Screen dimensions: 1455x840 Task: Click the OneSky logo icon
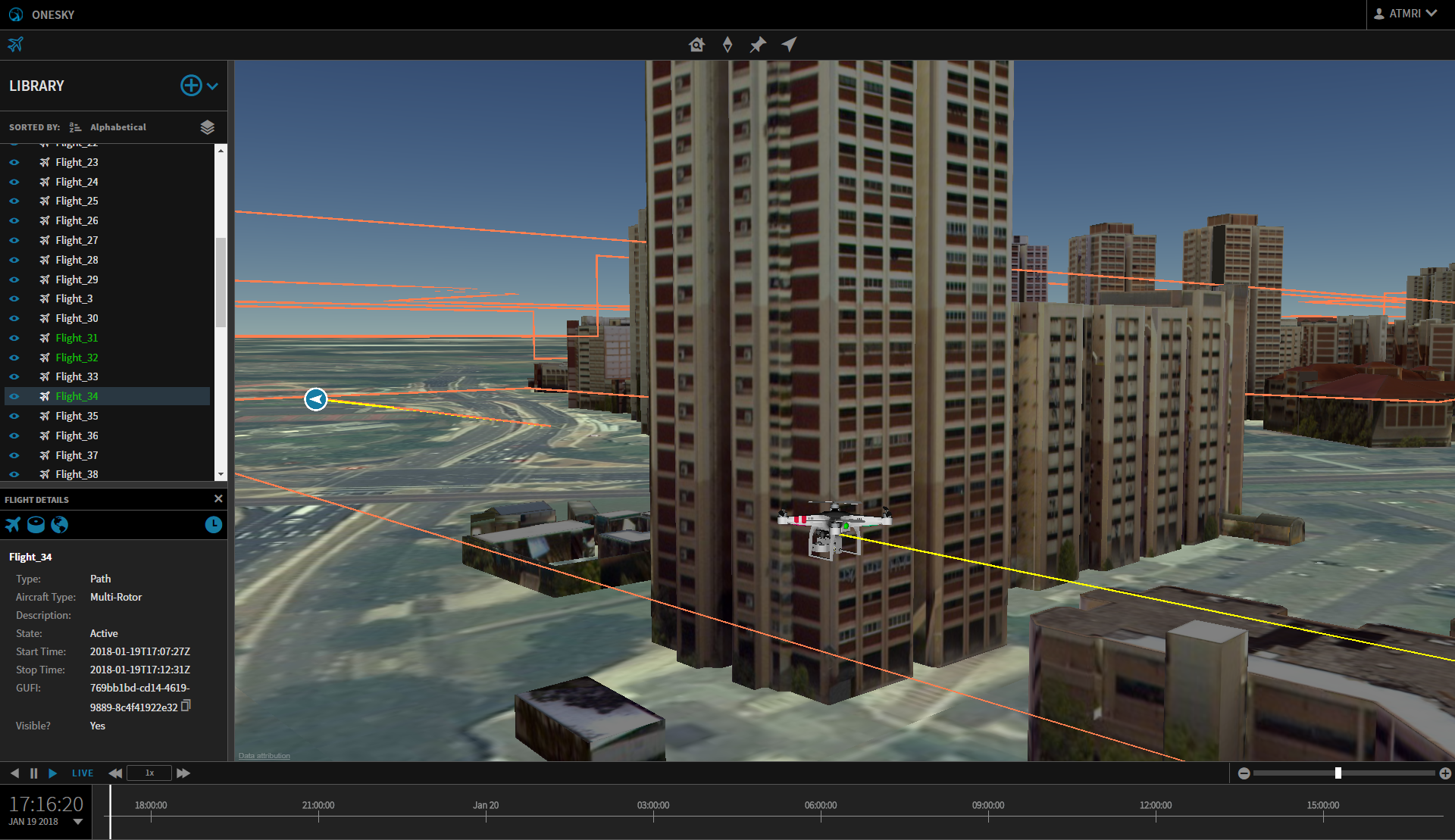(15, 14)
